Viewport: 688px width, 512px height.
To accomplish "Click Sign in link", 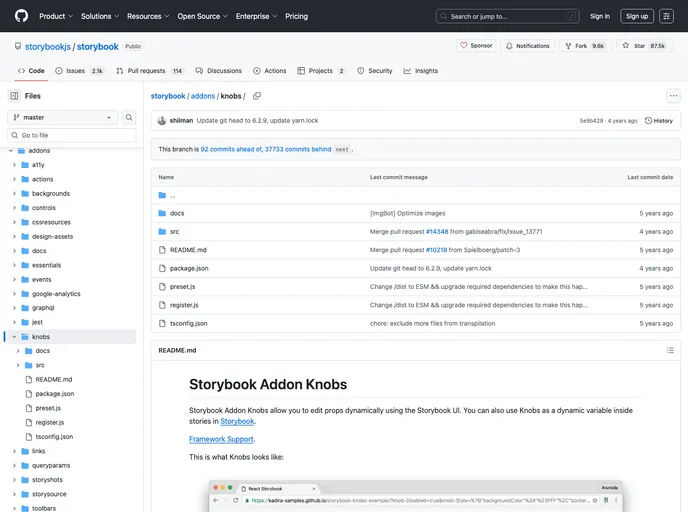I will tap(600, 16).
